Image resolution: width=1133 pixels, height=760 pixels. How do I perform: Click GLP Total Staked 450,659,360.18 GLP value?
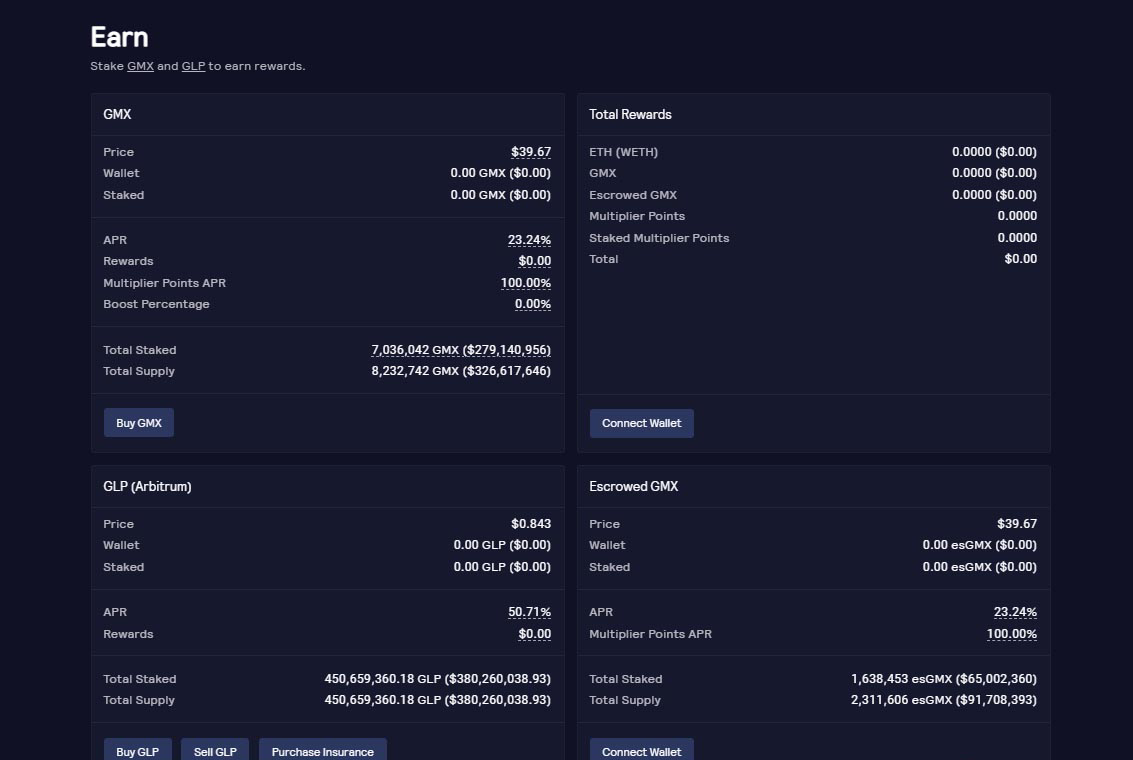coord(437,679)
